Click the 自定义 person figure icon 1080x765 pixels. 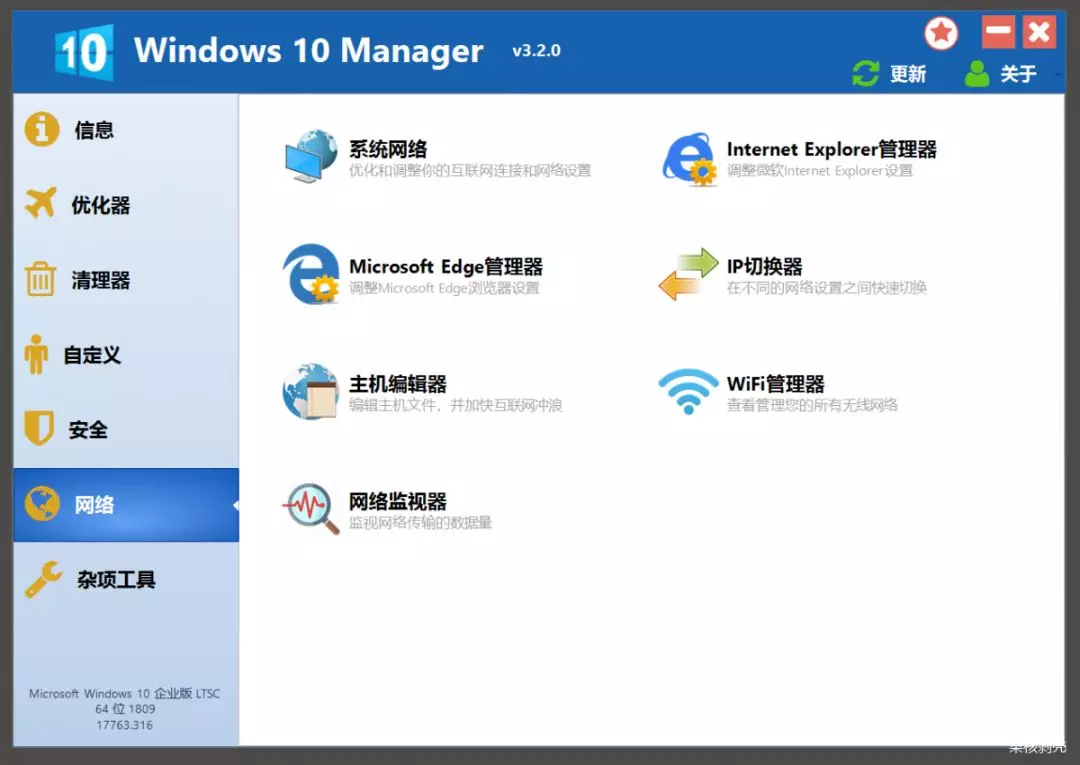[x=36, y=355]
